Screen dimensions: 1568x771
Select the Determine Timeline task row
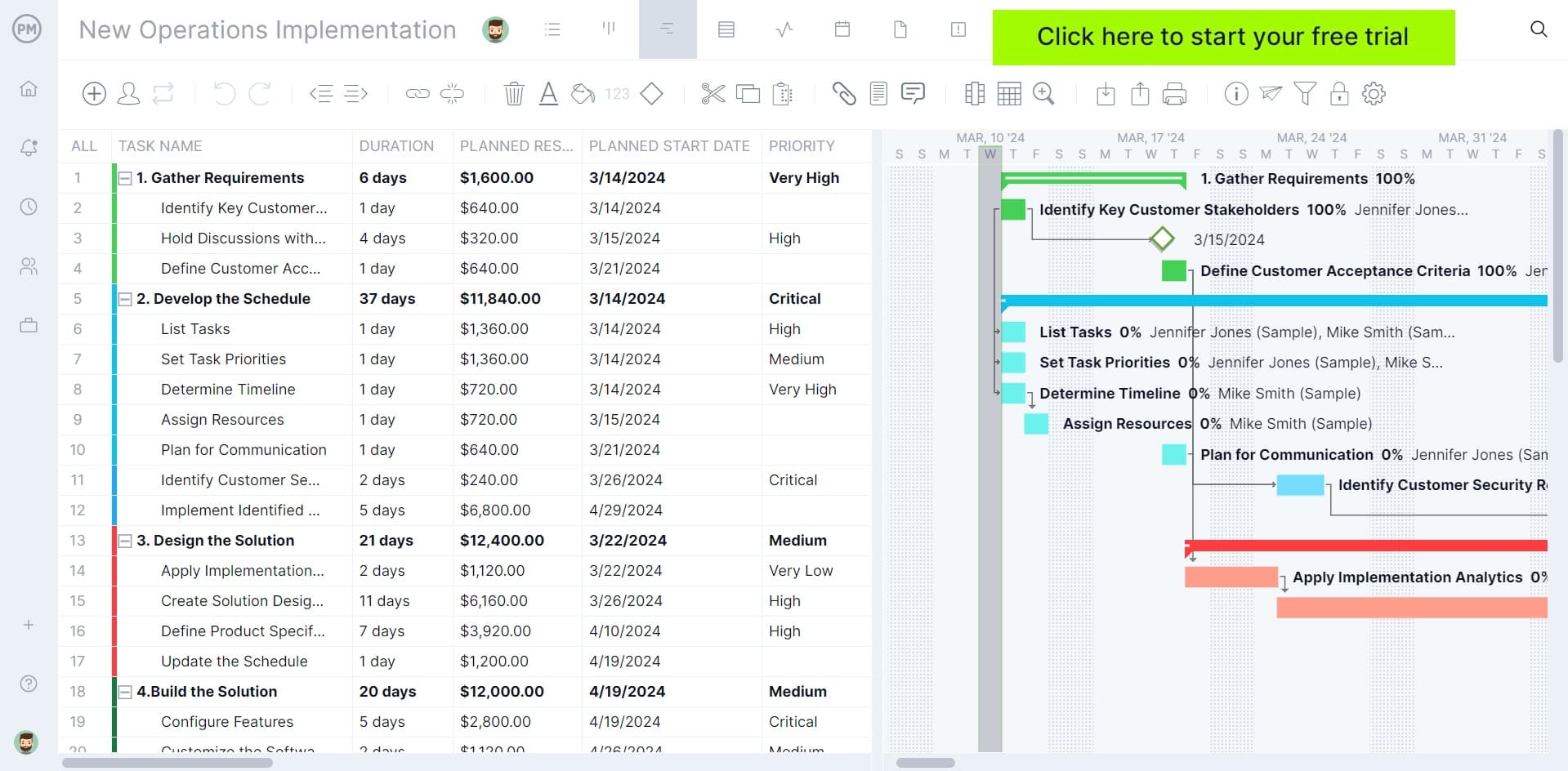point(228,390)
